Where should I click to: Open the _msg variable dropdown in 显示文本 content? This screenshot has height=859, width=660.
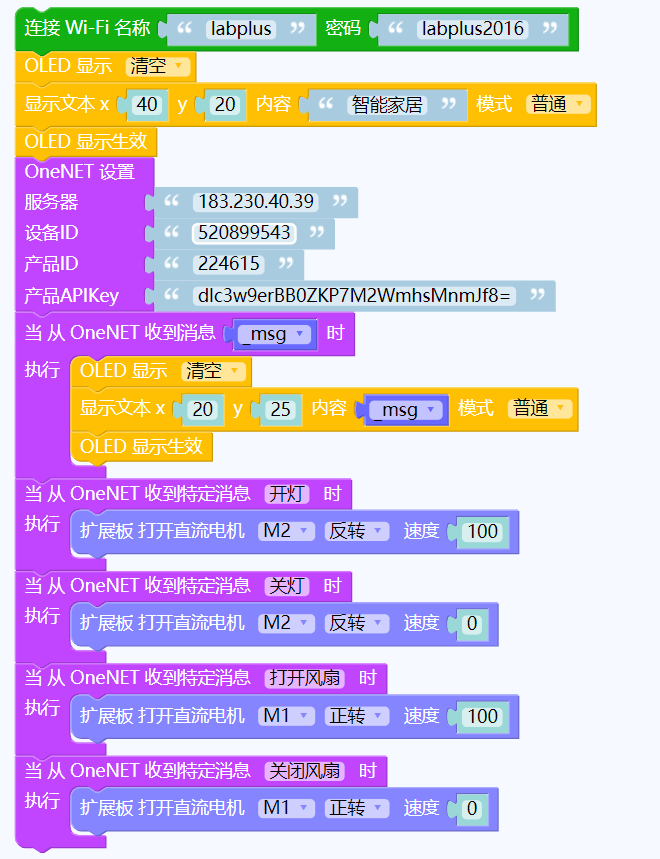[406, 410]
